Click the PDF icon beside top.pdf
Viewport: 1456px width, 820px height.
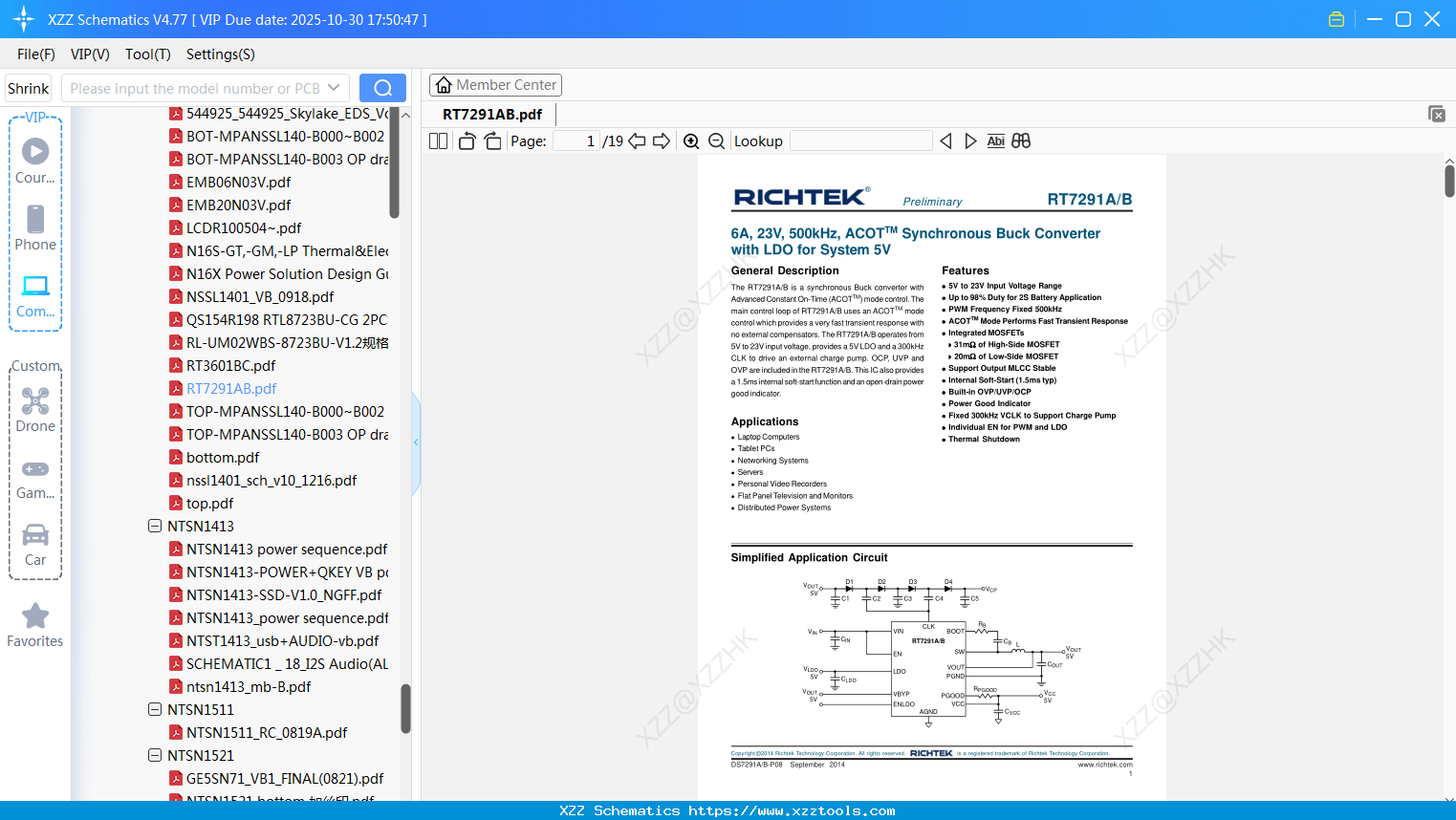pyautogui.click(x=176, y=503)
